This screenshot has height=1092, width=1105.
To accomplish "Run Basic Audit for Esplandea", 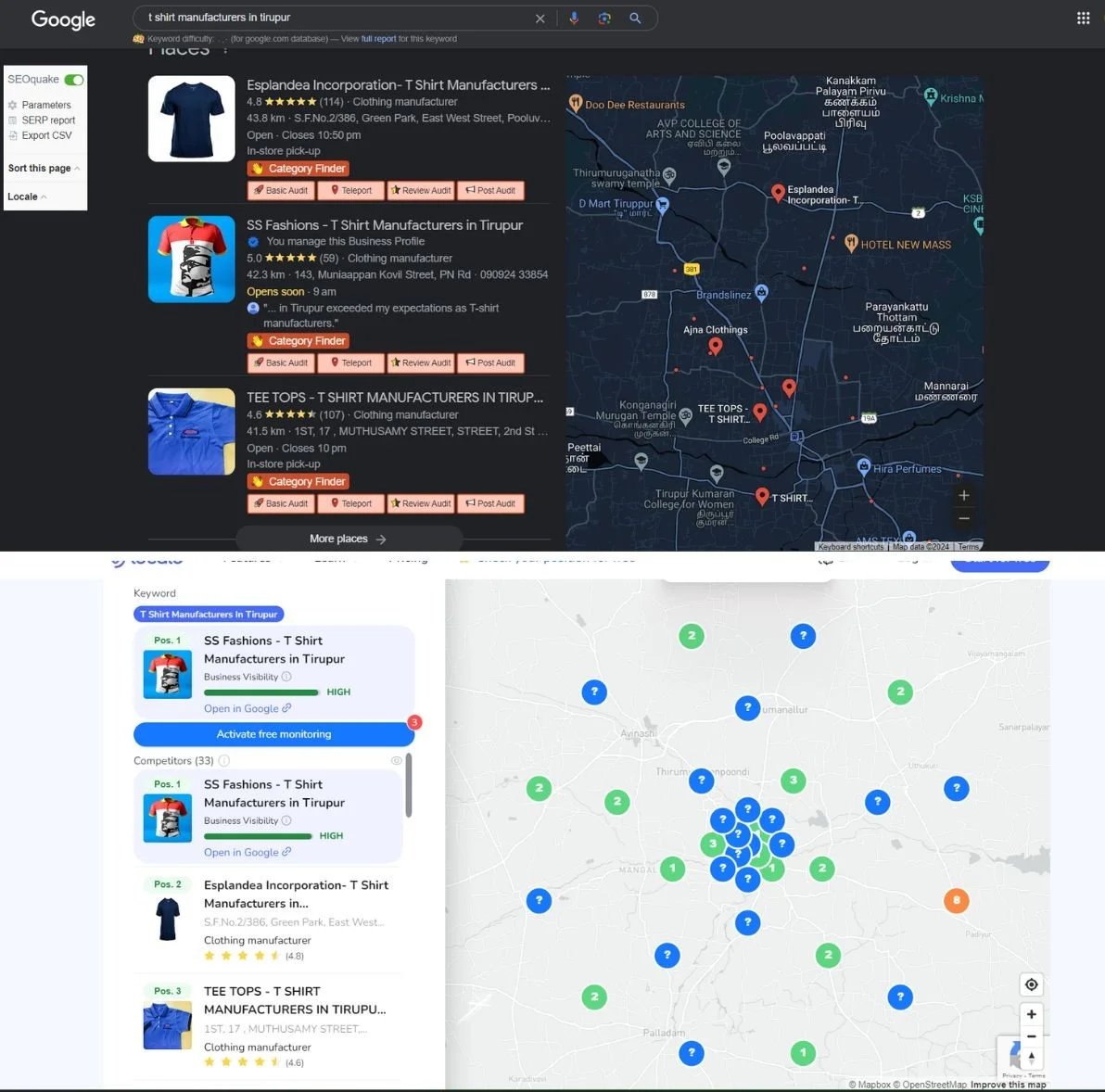I will pyautogui.click(x=281, y=190).
